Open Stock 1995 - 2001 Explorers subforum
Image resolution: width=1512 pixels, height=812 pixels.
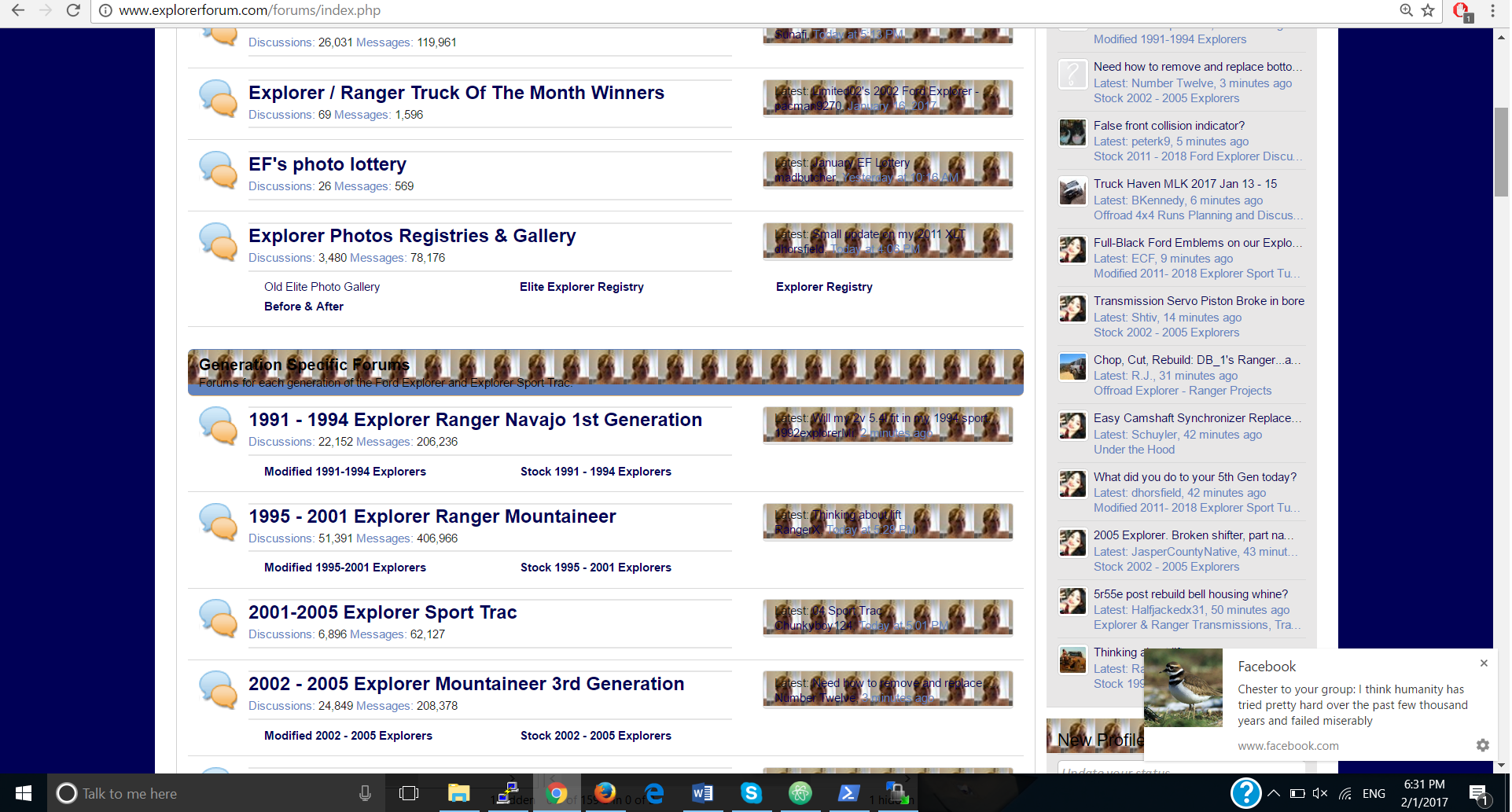(x=596, y=568)
